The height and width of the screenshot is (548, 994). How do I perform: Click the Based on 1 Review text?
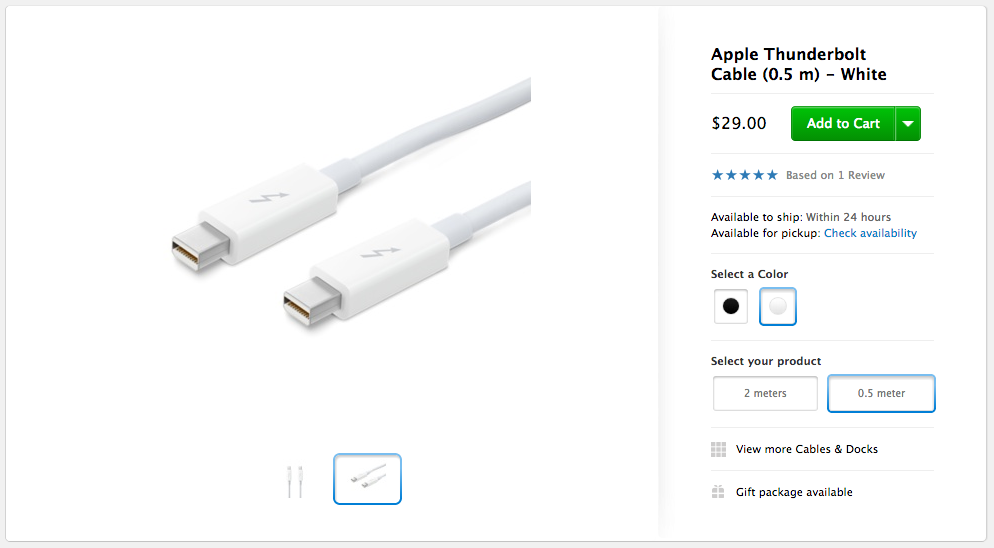point(835,175)
